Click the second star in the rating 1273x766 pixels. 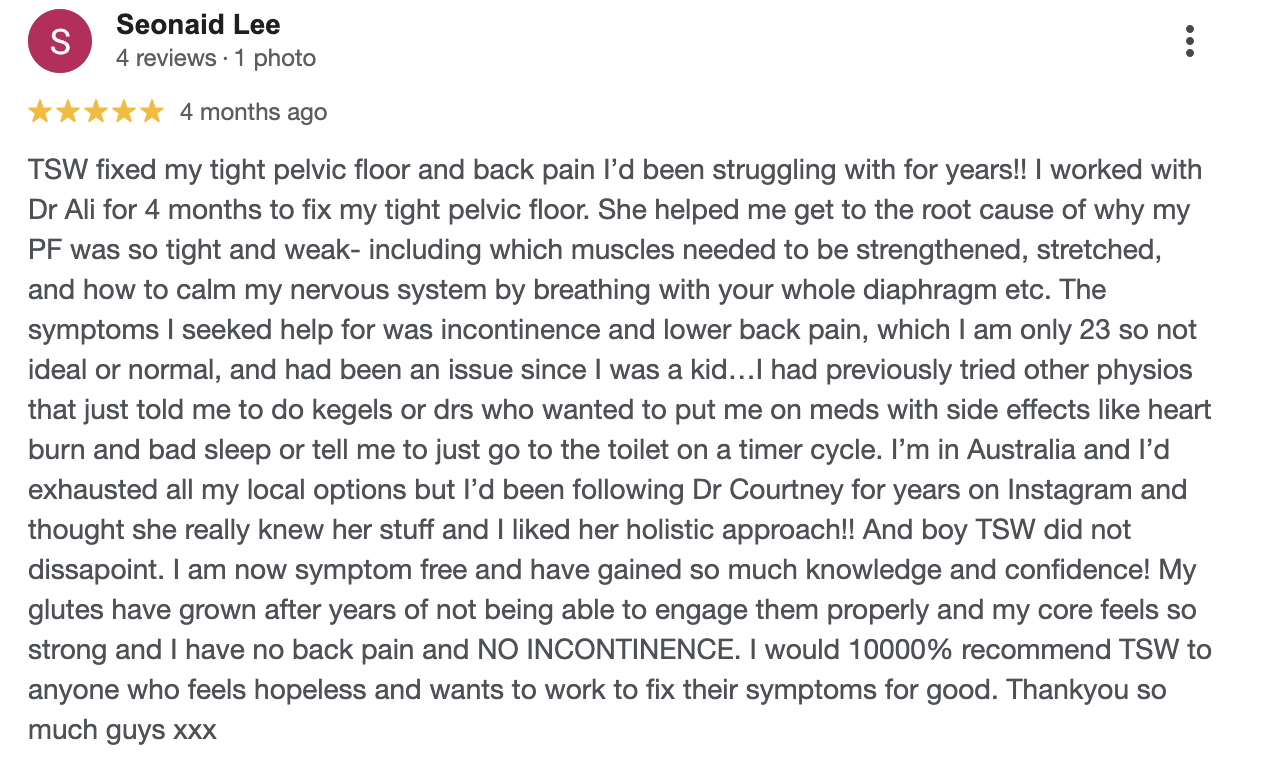coord(68,112)
